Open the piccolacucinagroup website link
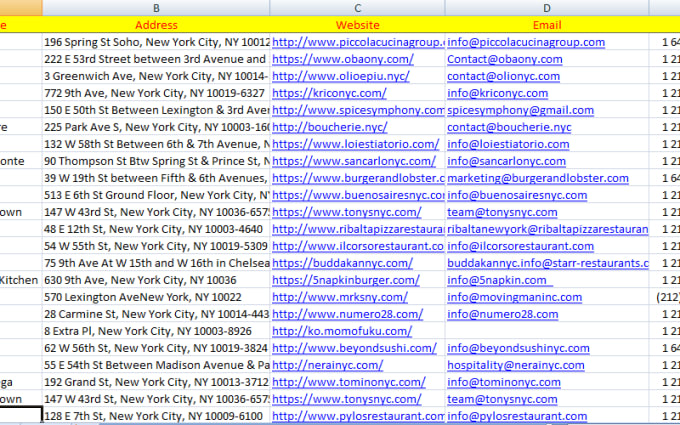The height and width of the screenshot is (425, 680). click(x=358, y=42)
